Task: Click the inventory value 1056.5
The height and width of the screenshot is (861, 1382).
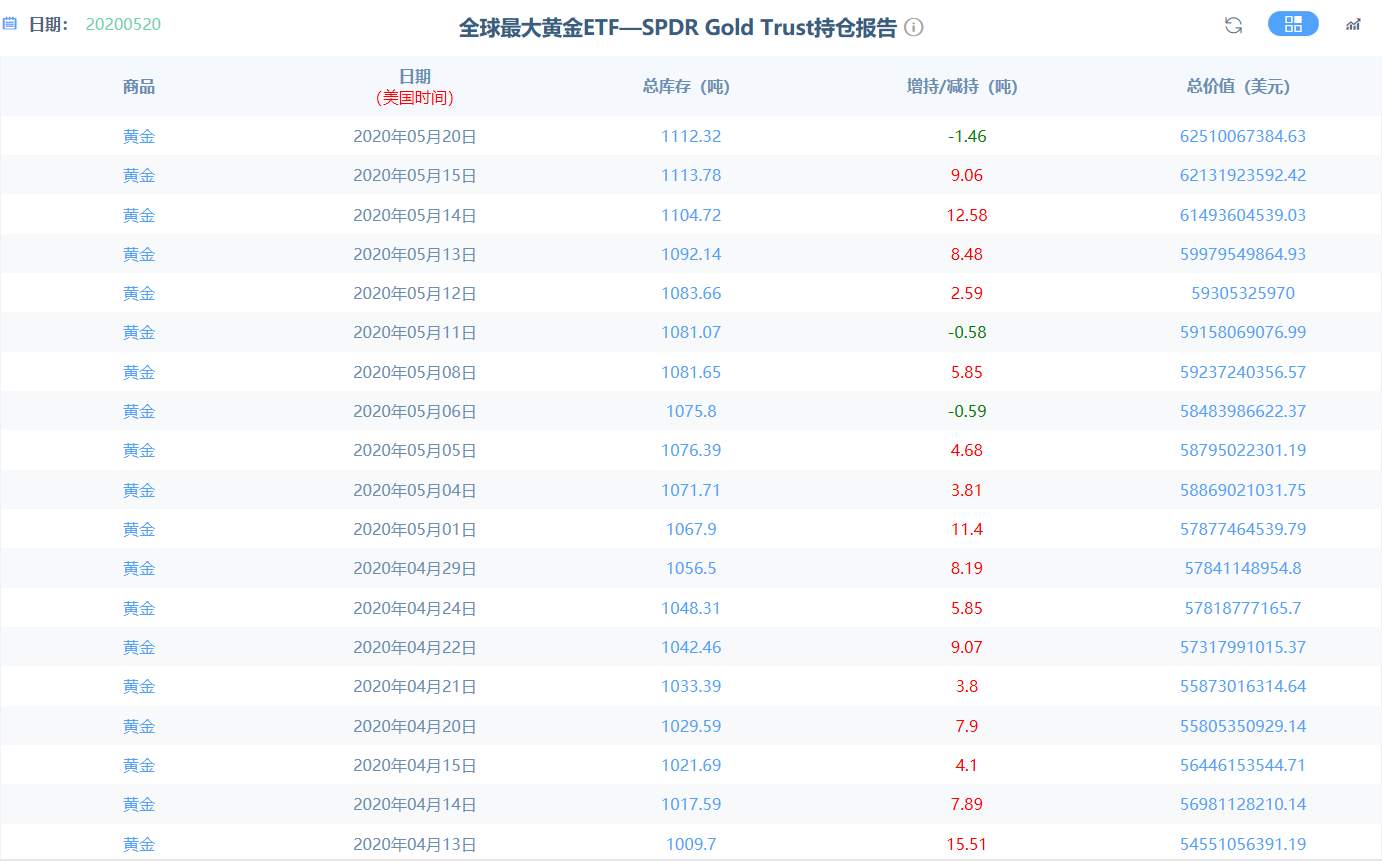Action: point(691,568)
